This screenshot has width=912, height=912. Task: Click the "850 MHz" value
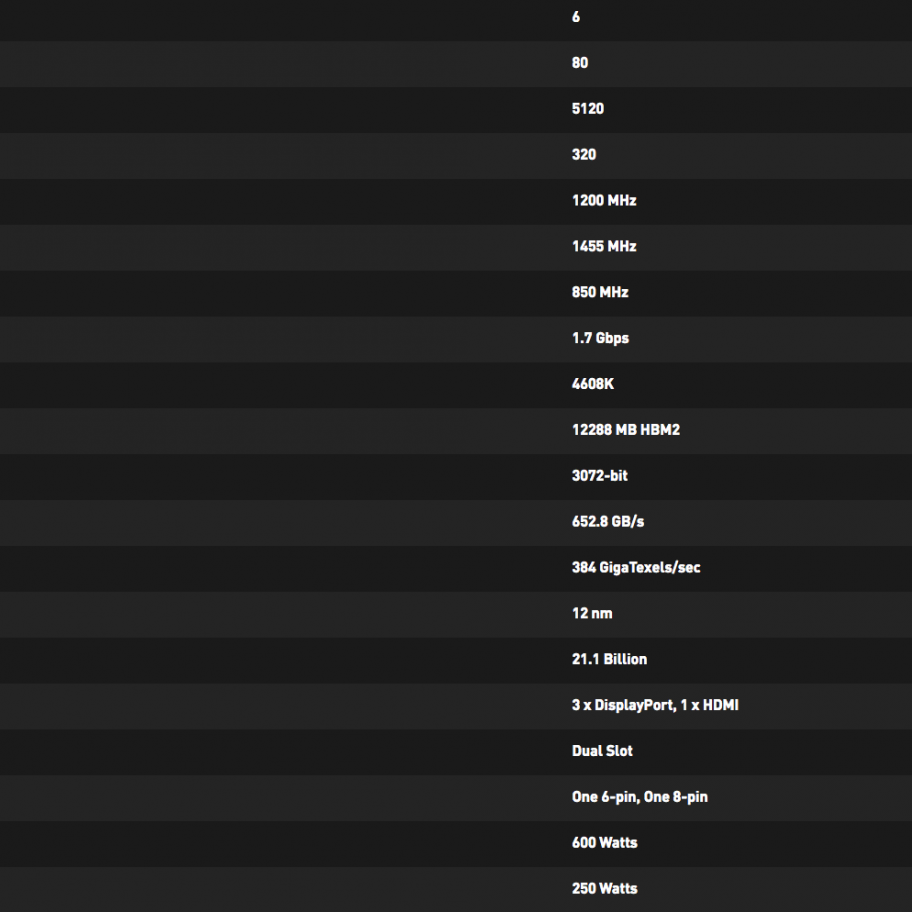(x=600, y=293)
